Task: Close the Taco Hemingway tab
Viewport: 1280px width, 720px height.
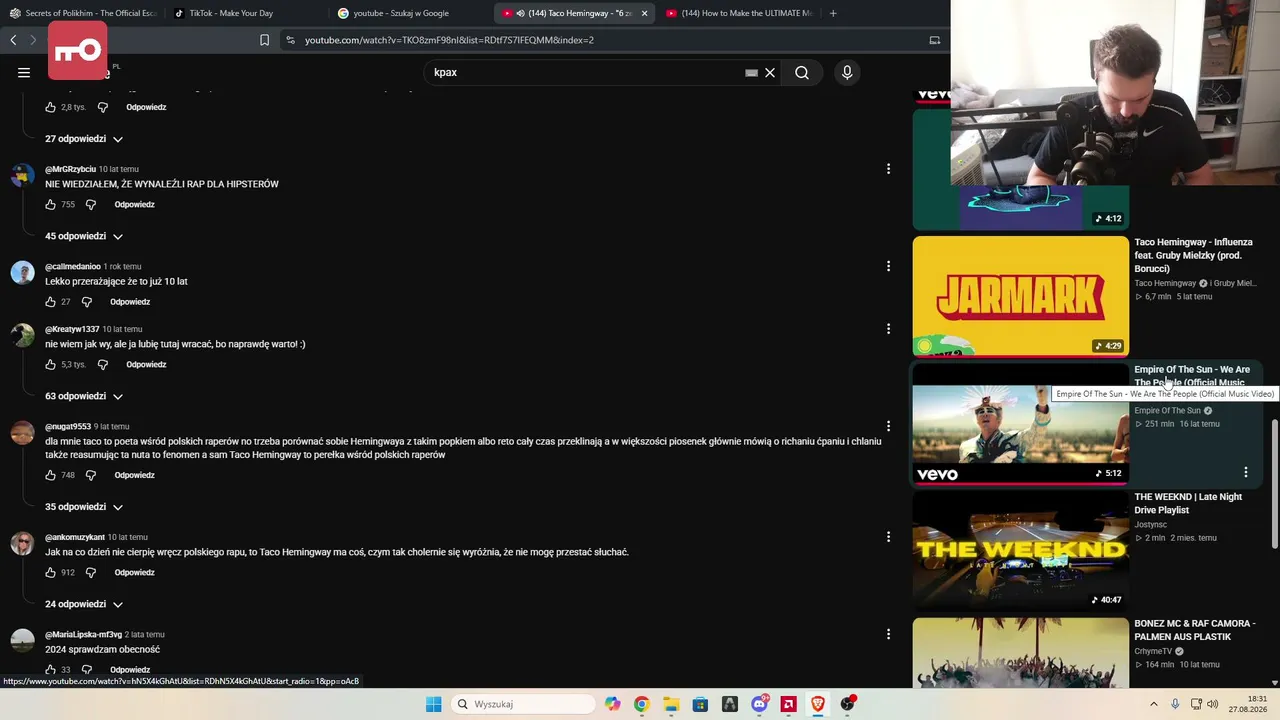Action: 644,13
